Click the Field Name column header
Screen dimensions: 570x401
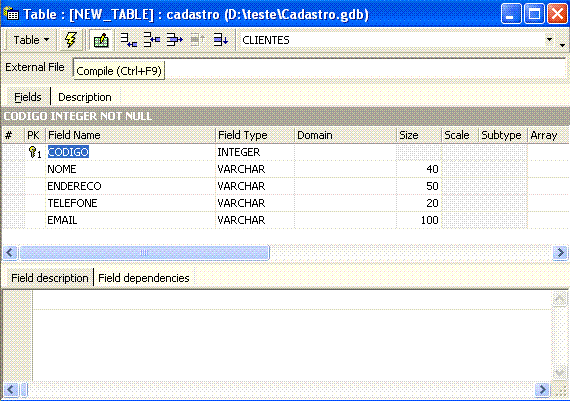[x=131, y=135]
